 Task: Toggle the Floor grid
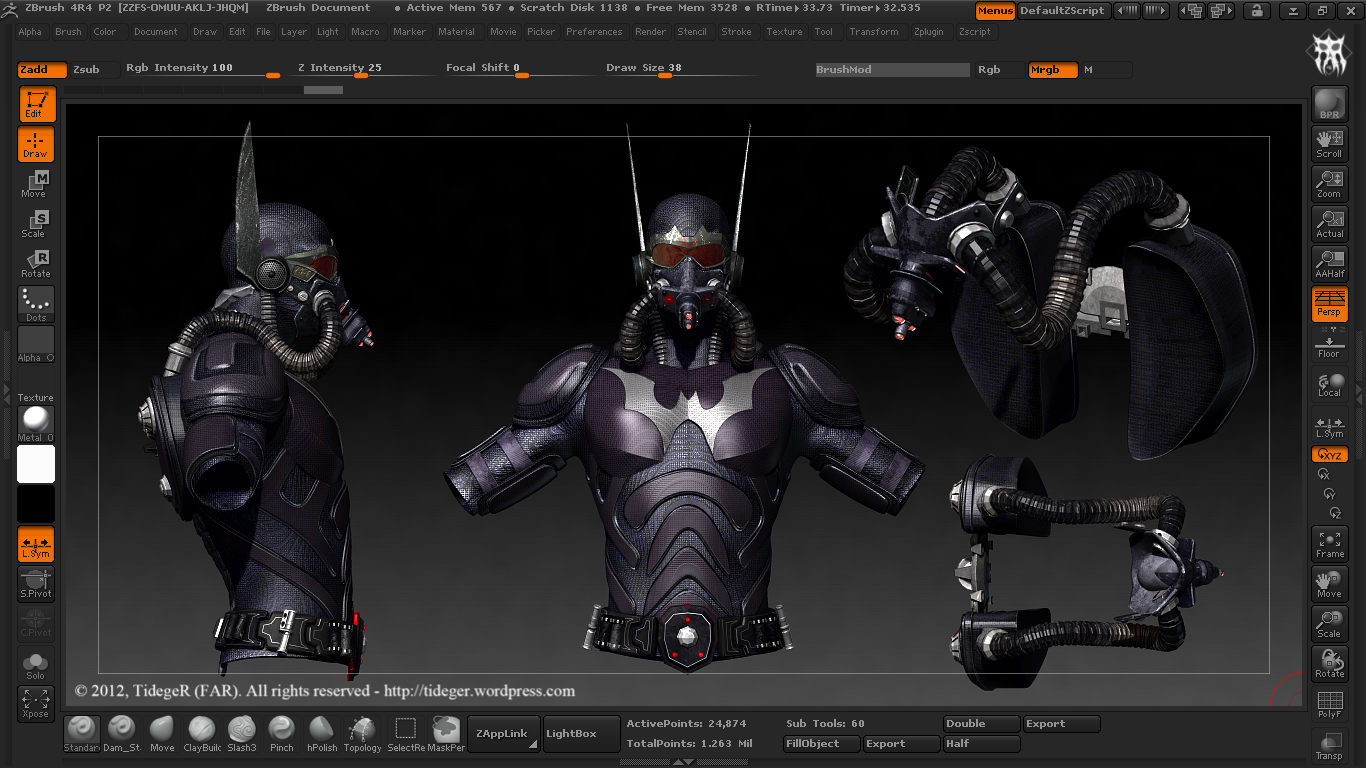[x=1329, y=345]
